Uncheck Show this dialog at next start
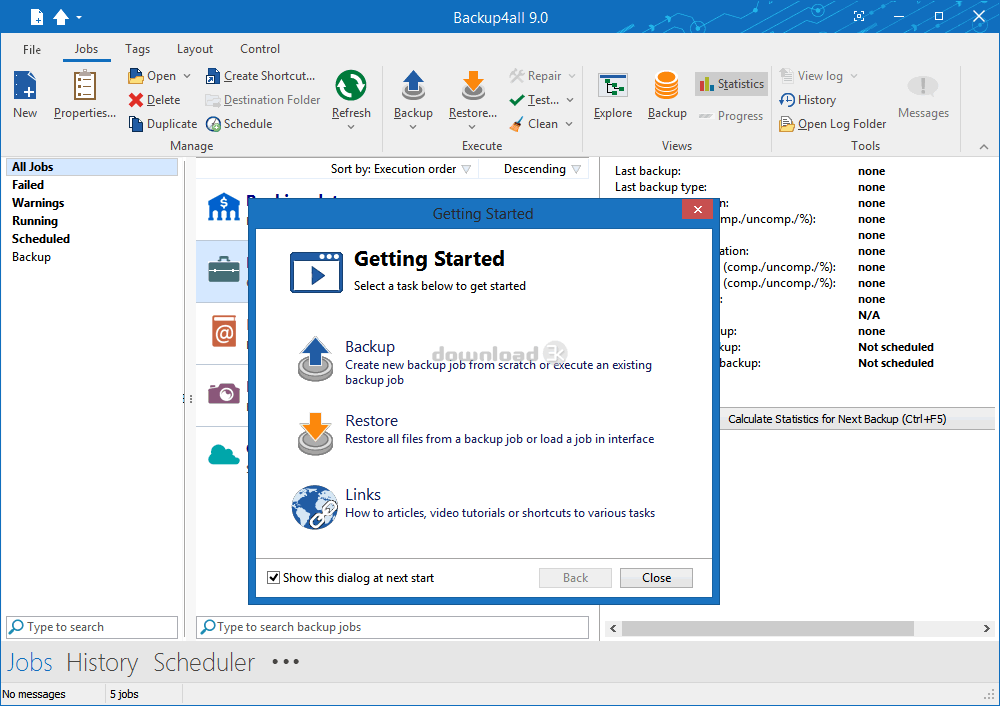Screen dimensions: 1000x706 [274, 578]
